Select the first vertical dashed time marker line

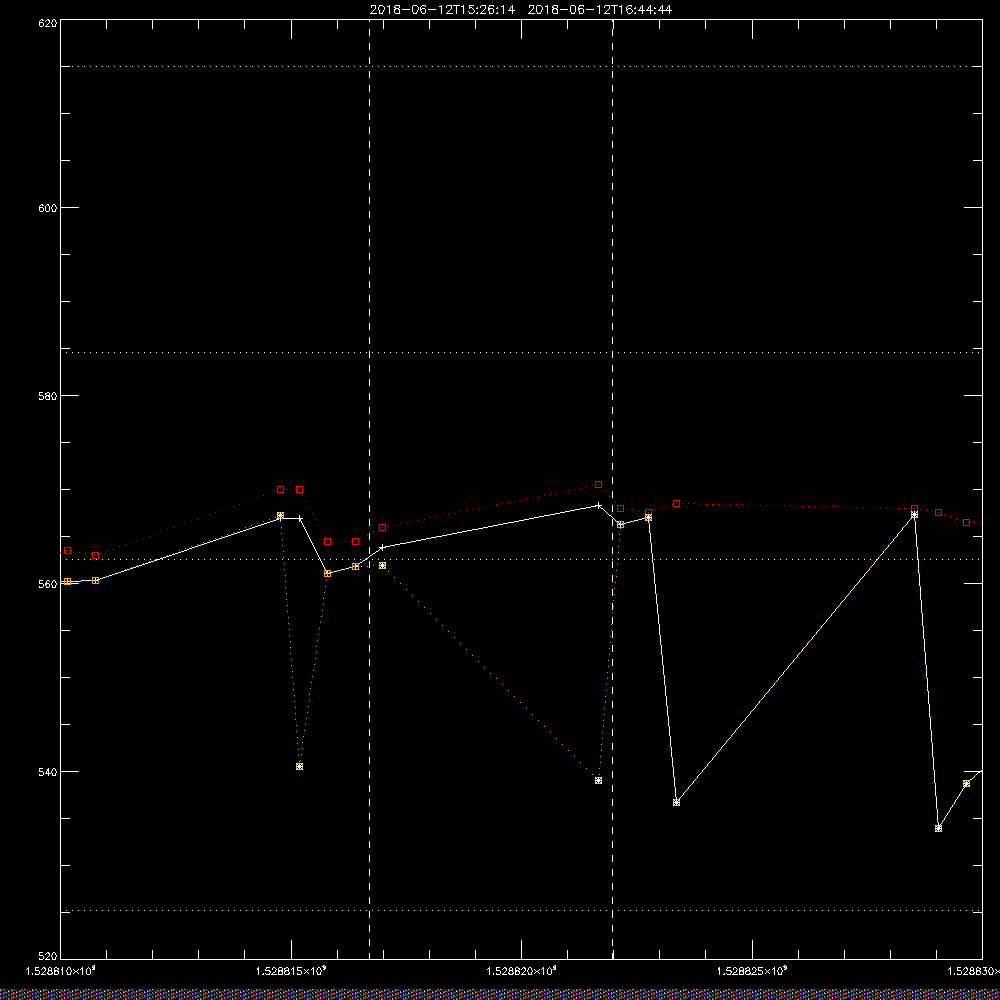click(x=369, y=490)
